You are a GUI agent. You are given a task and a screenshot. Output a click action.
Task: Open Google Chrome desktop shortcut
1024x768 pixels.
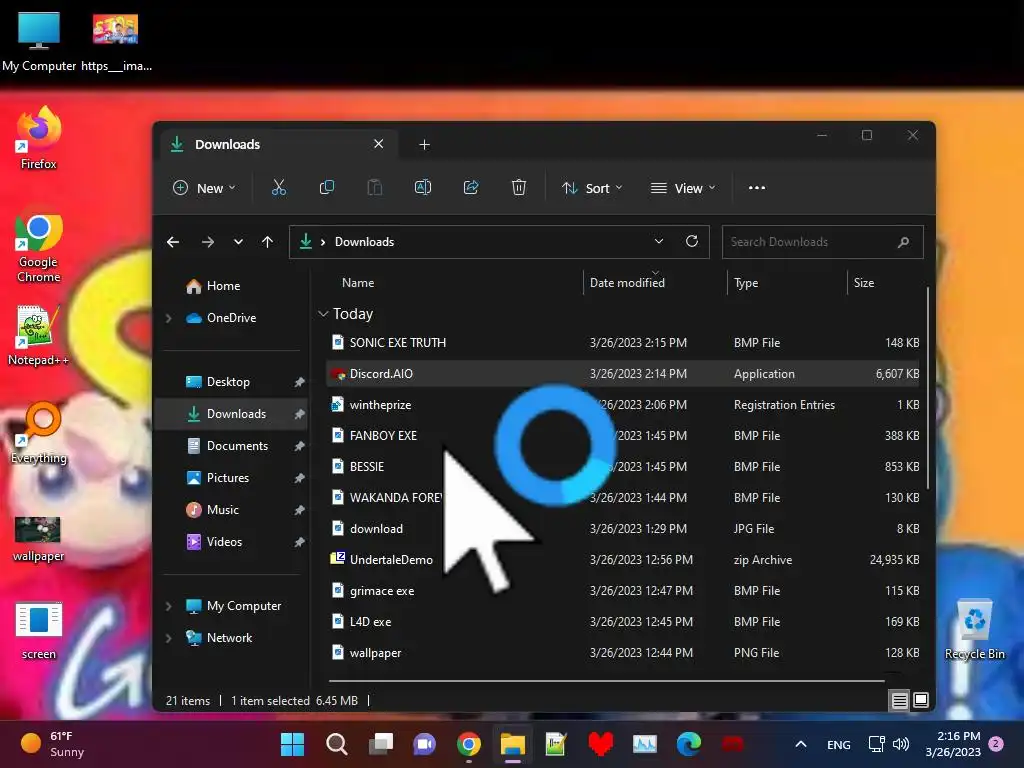click(39, 249)
